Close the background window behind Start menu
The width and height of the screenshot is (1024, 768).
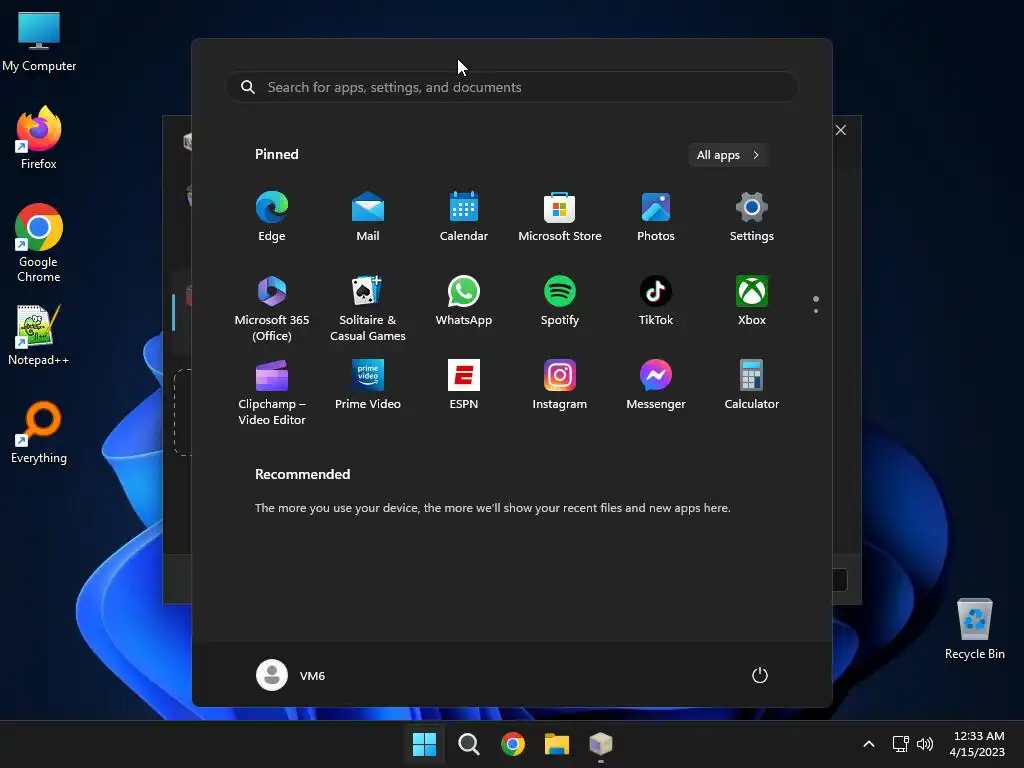coord(841,130)
